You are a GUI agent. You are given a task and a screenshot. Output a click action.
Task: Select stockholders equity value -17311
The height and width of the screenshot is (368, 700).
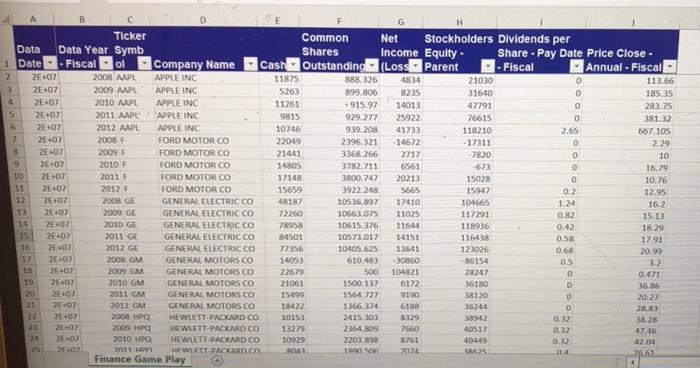(x=475, y=143)
